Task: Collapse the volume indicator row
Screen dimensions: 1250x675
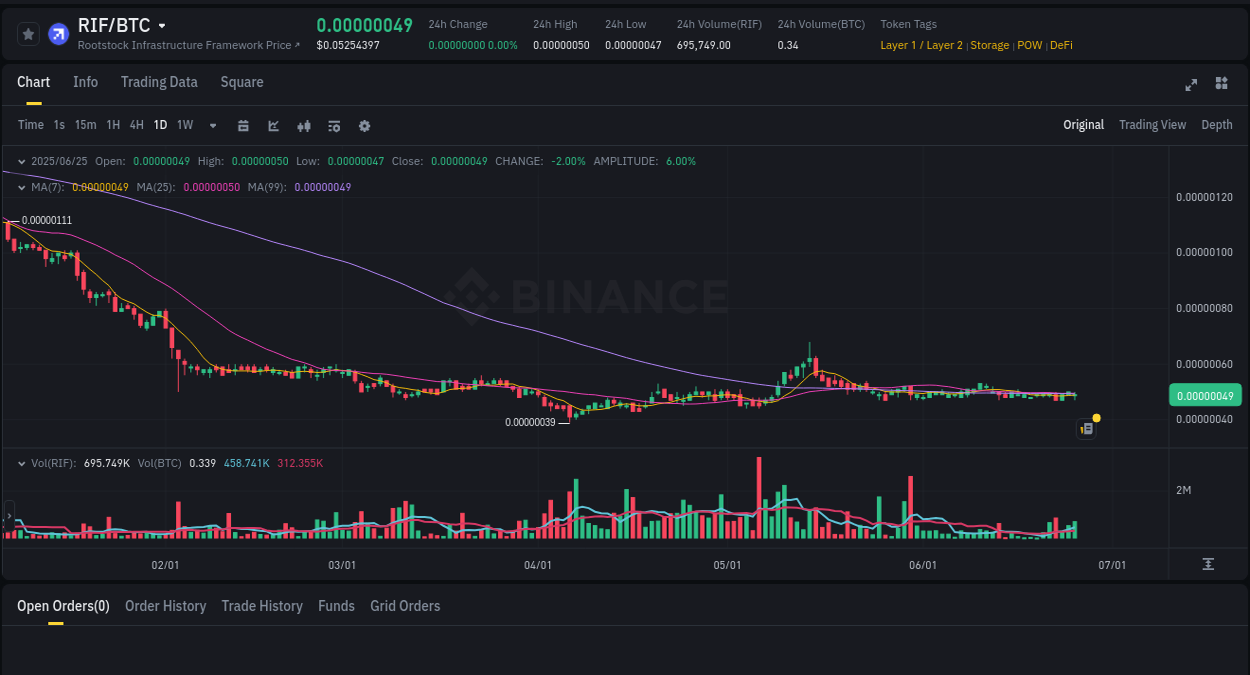Action: coord(21,463)
